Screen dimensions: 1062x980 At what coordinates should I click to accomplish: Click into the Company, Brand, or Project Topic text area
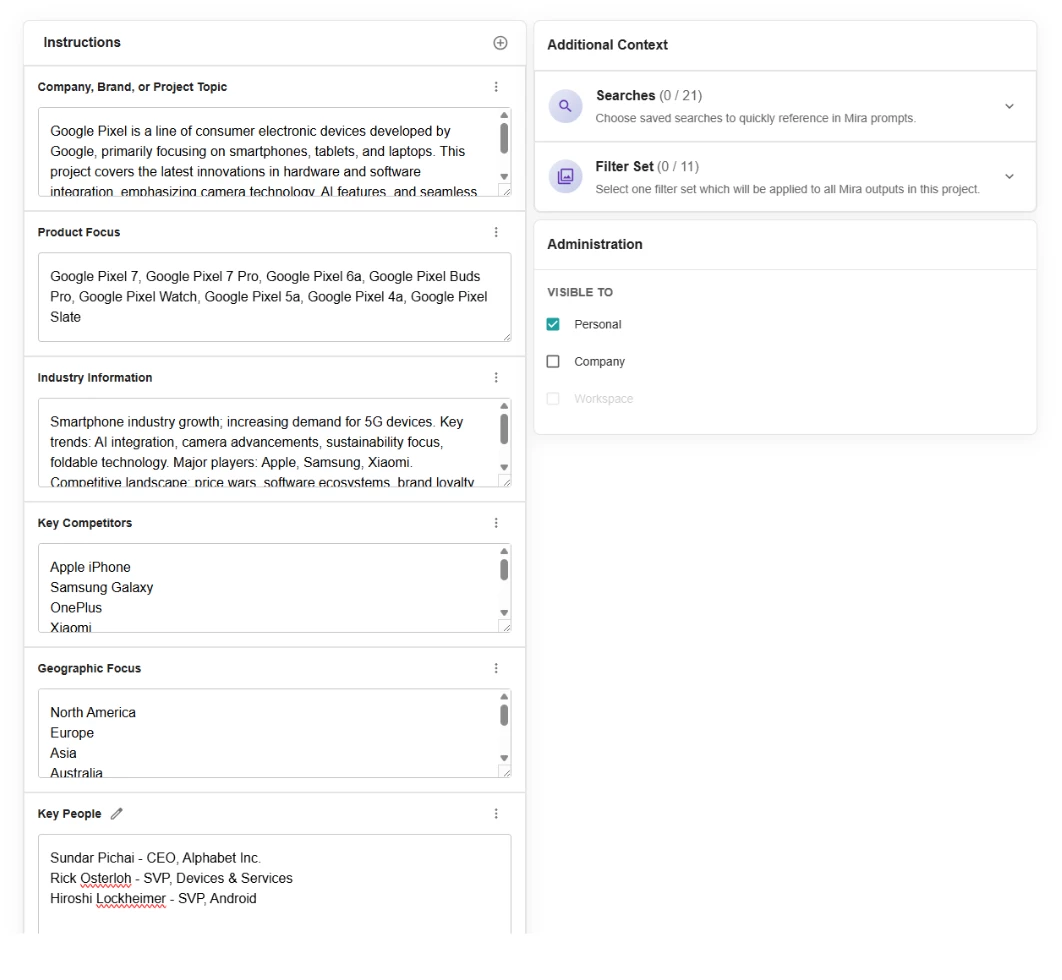274,152
